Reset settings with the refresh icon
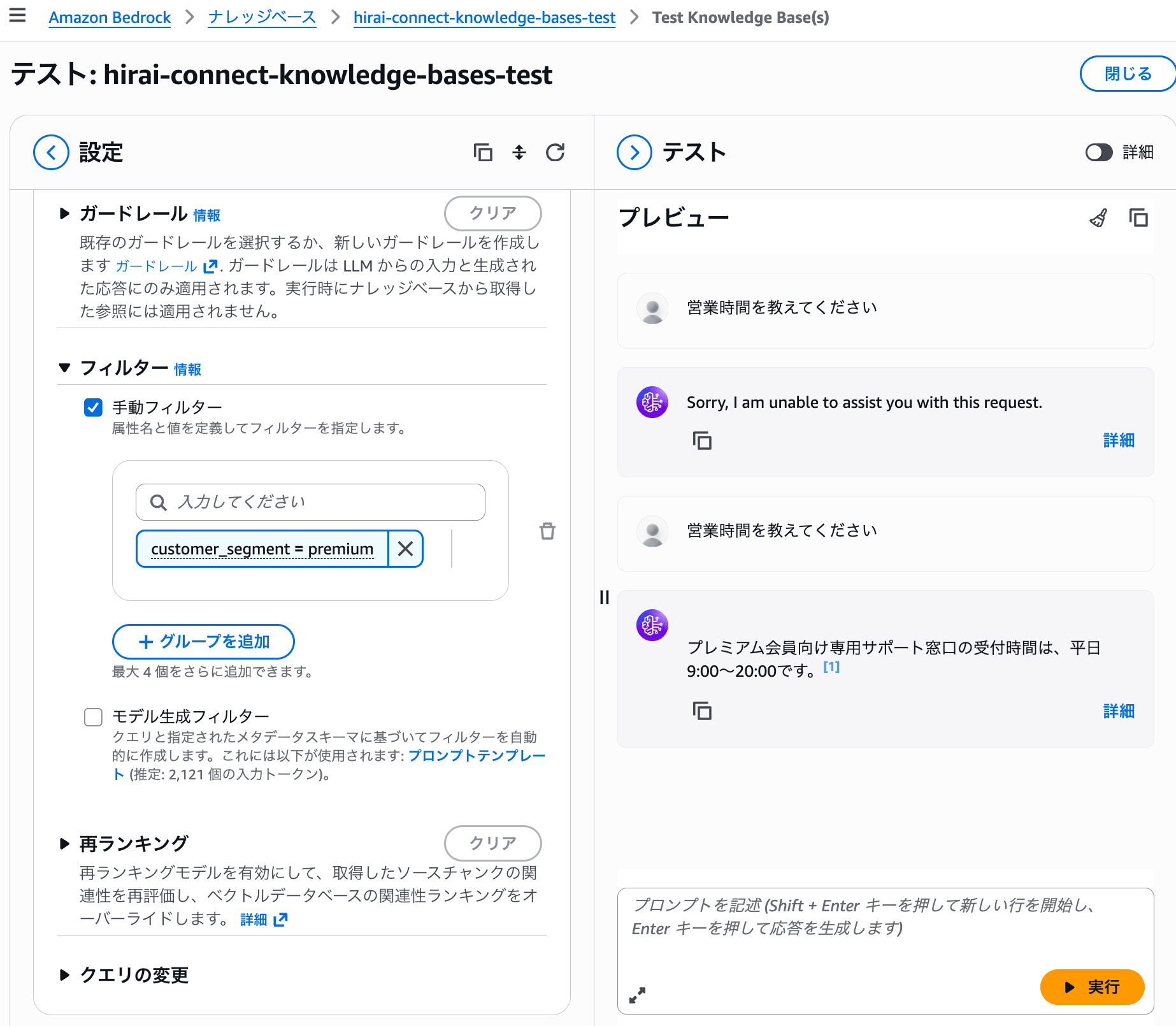Viewport: 1176px width, 1026px height. pyautogui.click(x=556, y=152)
